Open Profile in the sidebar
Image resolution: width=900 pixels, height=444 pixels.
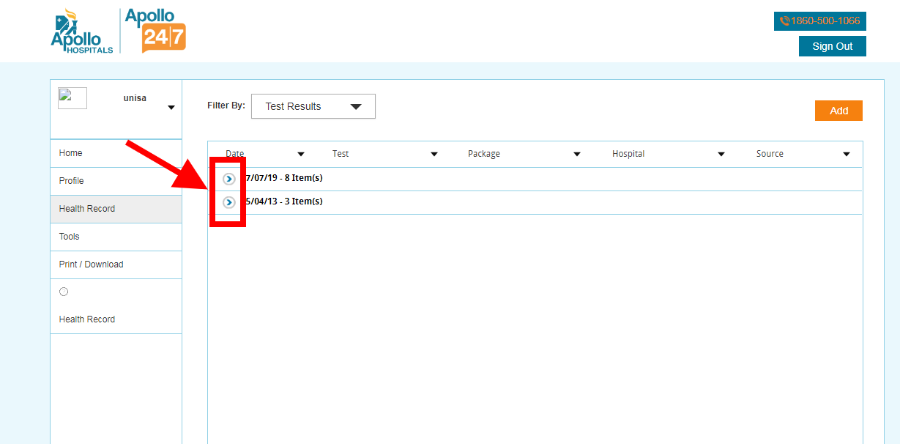tap(72, 181)
